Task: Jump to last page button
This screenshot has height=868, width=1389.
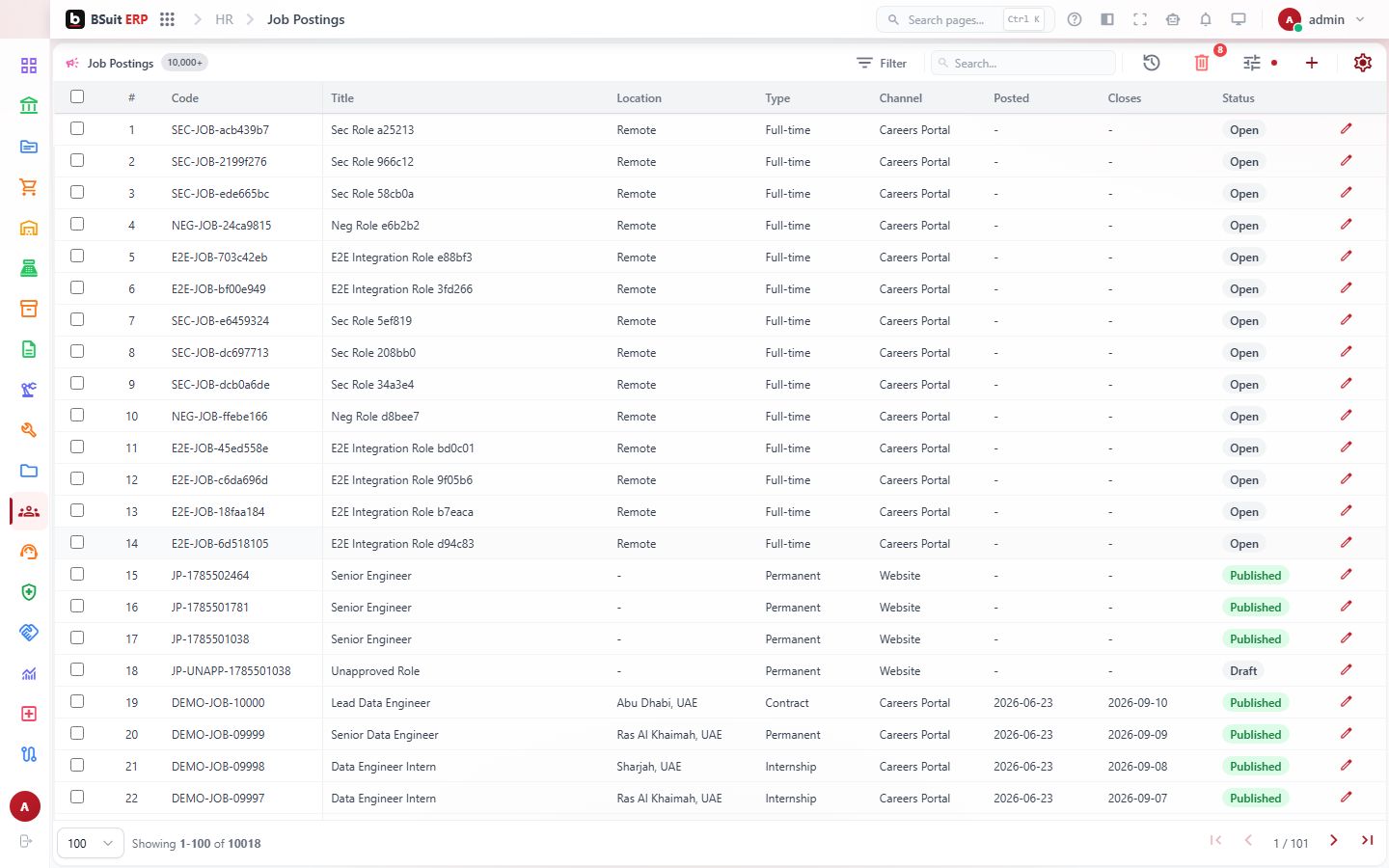Action: 1367,841
